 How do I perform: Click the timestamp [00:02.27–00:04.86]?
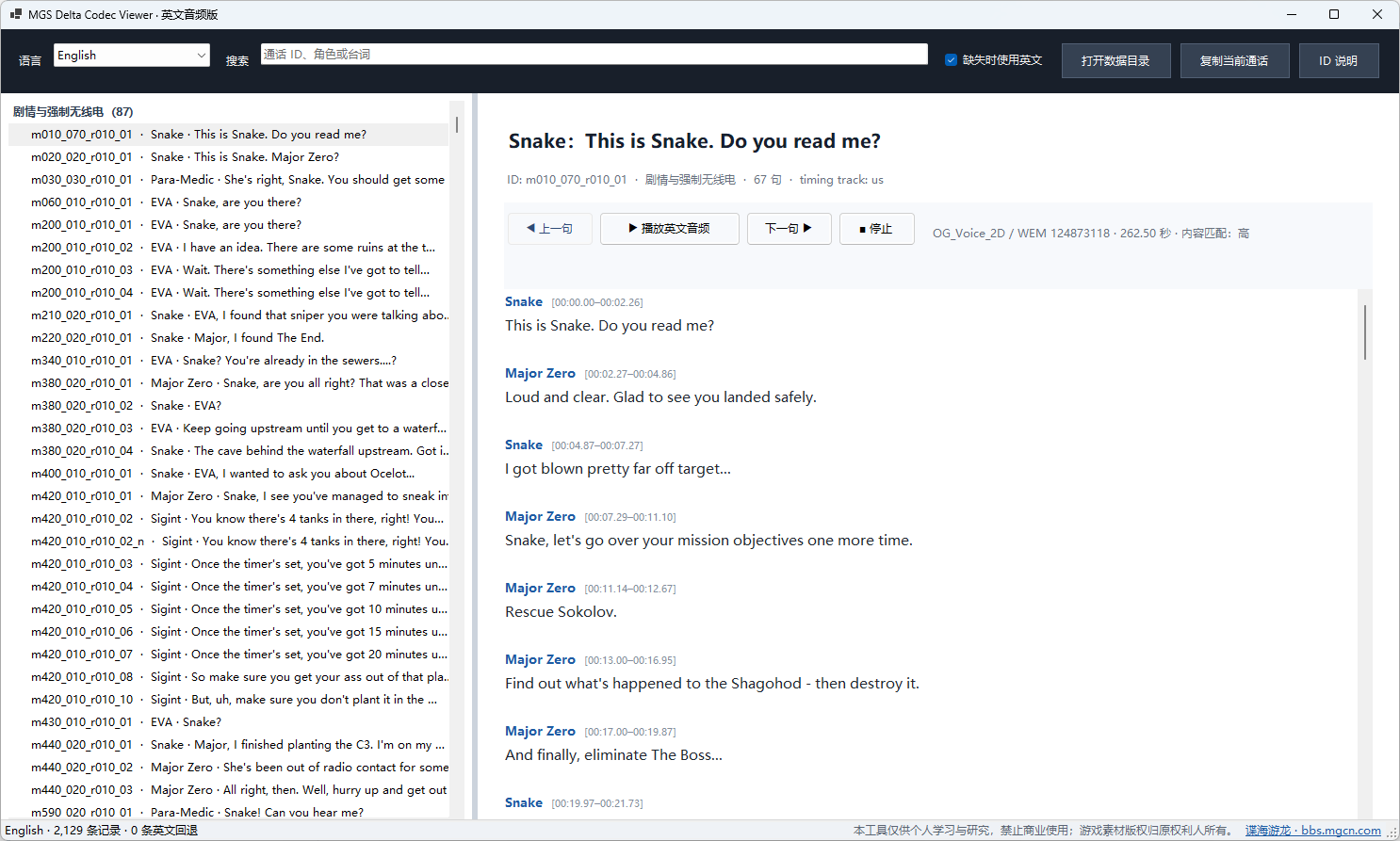click(x=630, y=374)
